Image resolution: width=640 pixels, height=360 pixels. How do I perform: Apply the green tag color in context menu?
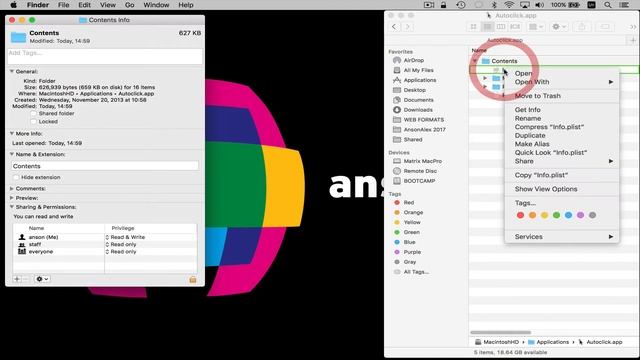556,215
